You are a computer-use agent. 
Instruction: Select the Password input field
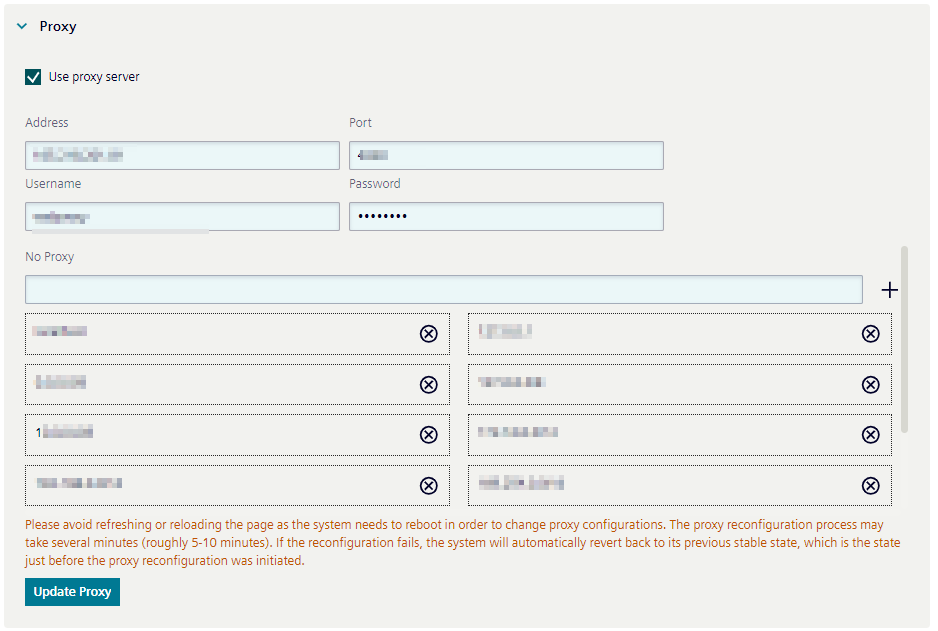tap(506, 216)
